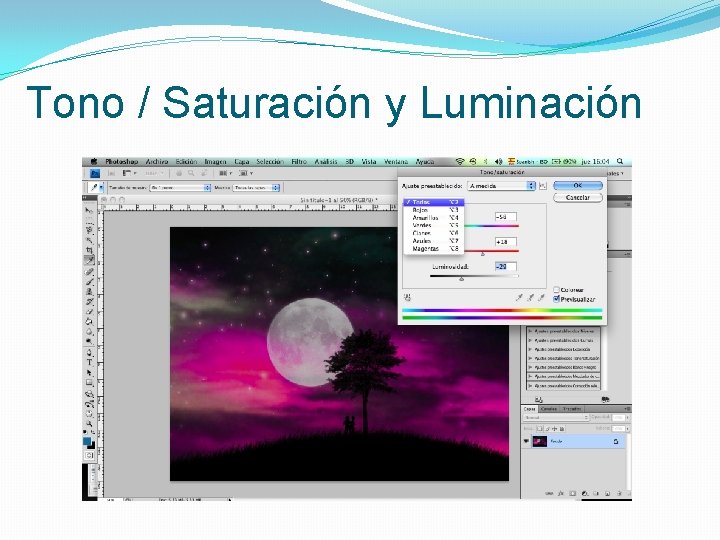This screenshot has width=720, height=540.
Task: Open Spotlight search magnifier in menu bar
Action: [x=620, y=162]
